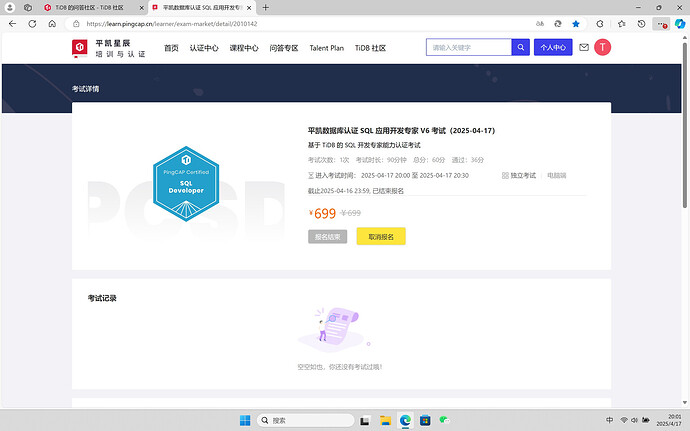The image size is (690, 431).
Task: Close the TiDB 社区 browser tab
Action: coord(142,7)
